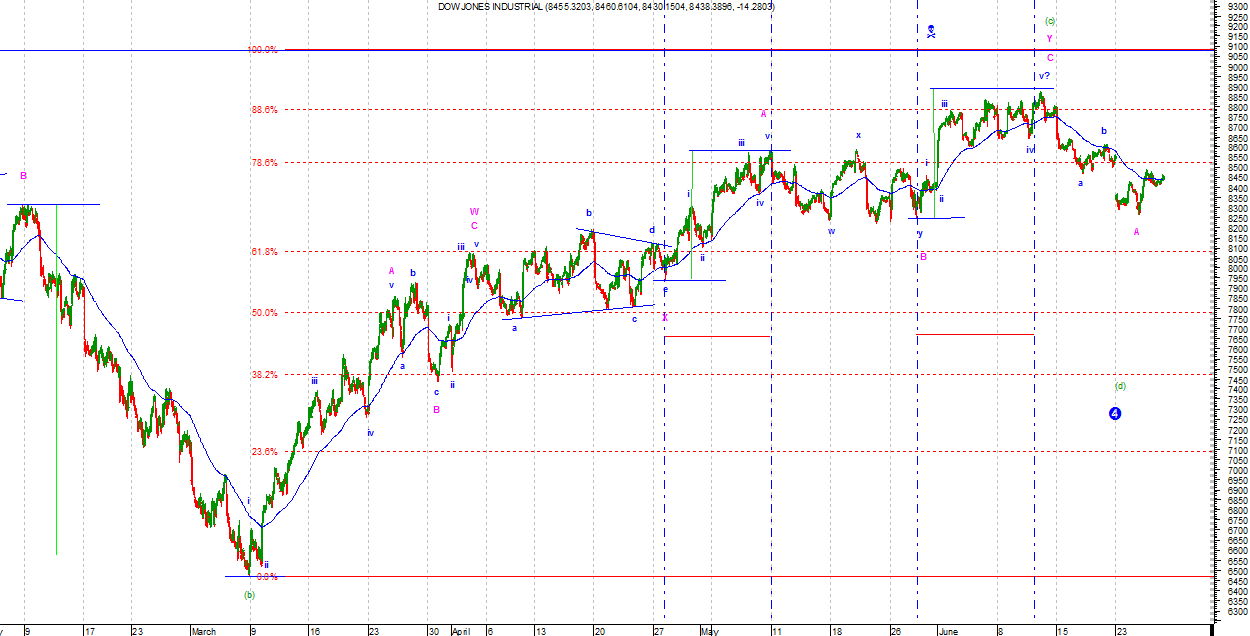Click the skull and crossbones marker icon

tap(930, 31)
